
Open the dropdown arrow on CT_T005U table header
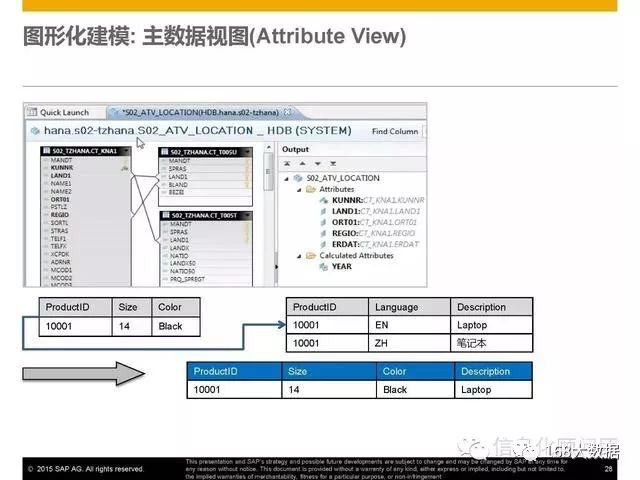pos(247,152)
